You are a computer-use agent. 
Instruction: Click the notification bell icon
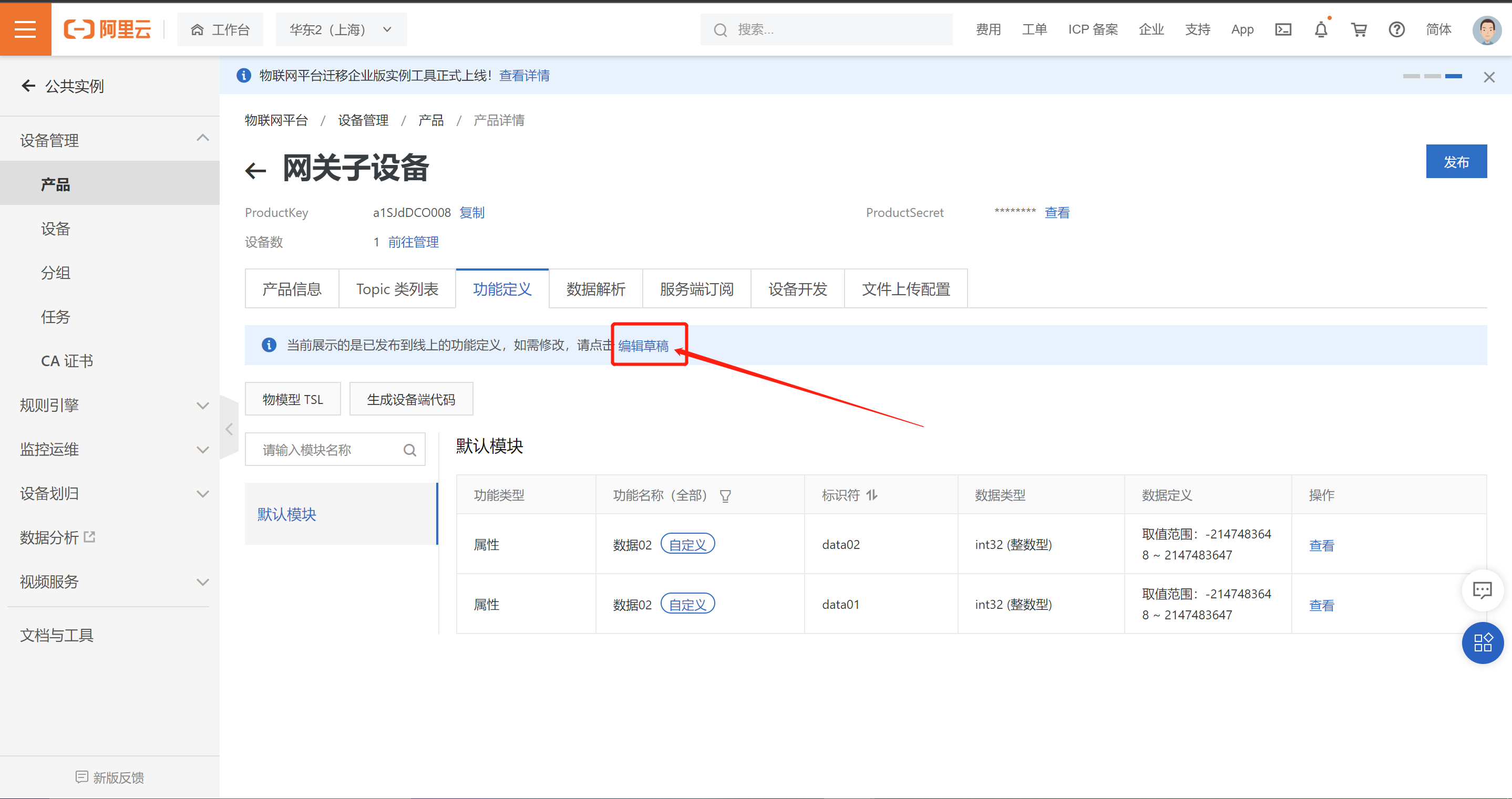[1321, 29]
